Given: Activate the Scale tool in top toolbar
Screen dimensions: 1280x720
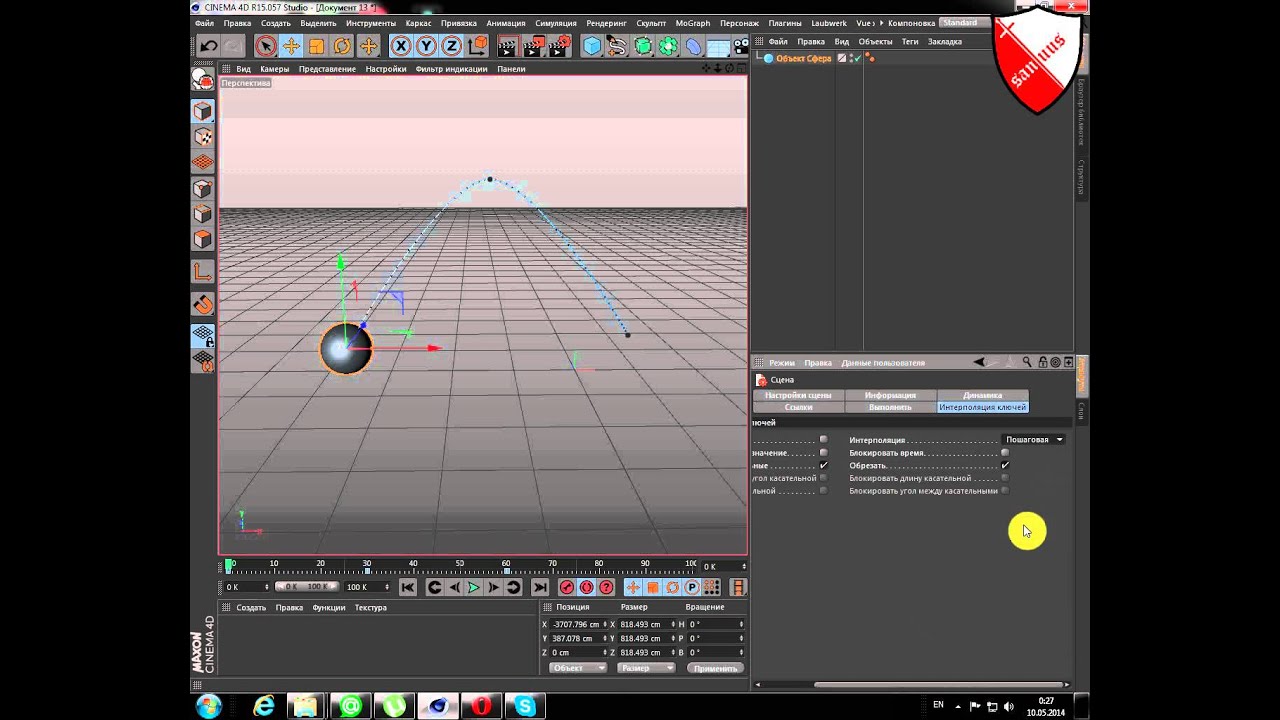Looking at the screenshot, I should click(x=317, y=46).
